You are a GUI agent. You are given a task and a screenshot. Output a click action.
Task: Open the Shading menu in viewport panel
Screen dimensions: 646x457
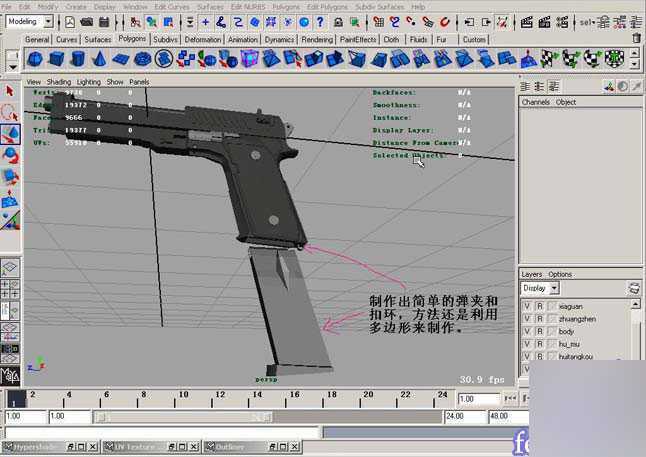[x=59, y=82]
